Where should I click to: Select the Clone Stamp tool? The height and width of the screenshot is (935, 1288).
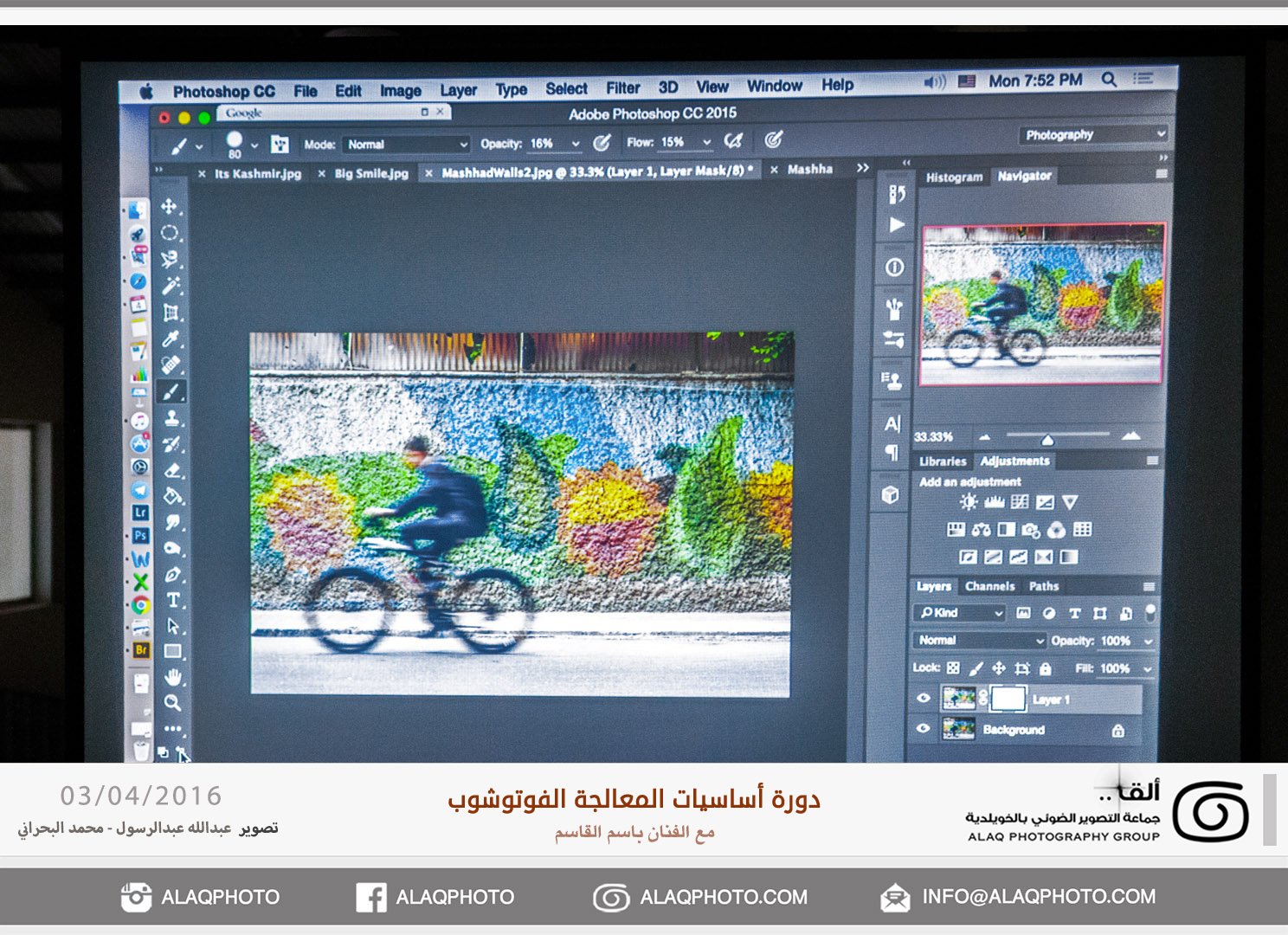(172, 418)
